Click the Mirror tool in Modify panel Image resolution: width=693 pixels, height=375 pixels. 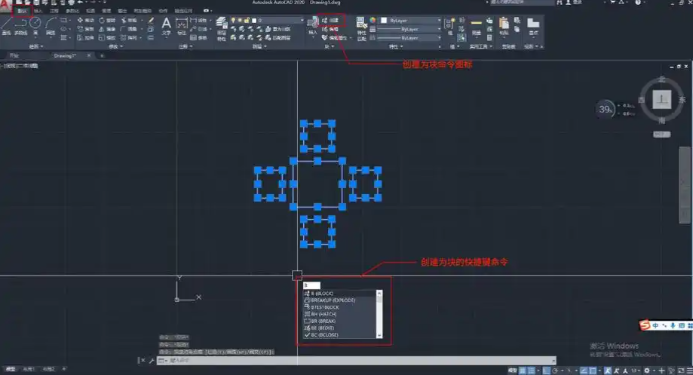pyautogui.click(x=107, y=29)
